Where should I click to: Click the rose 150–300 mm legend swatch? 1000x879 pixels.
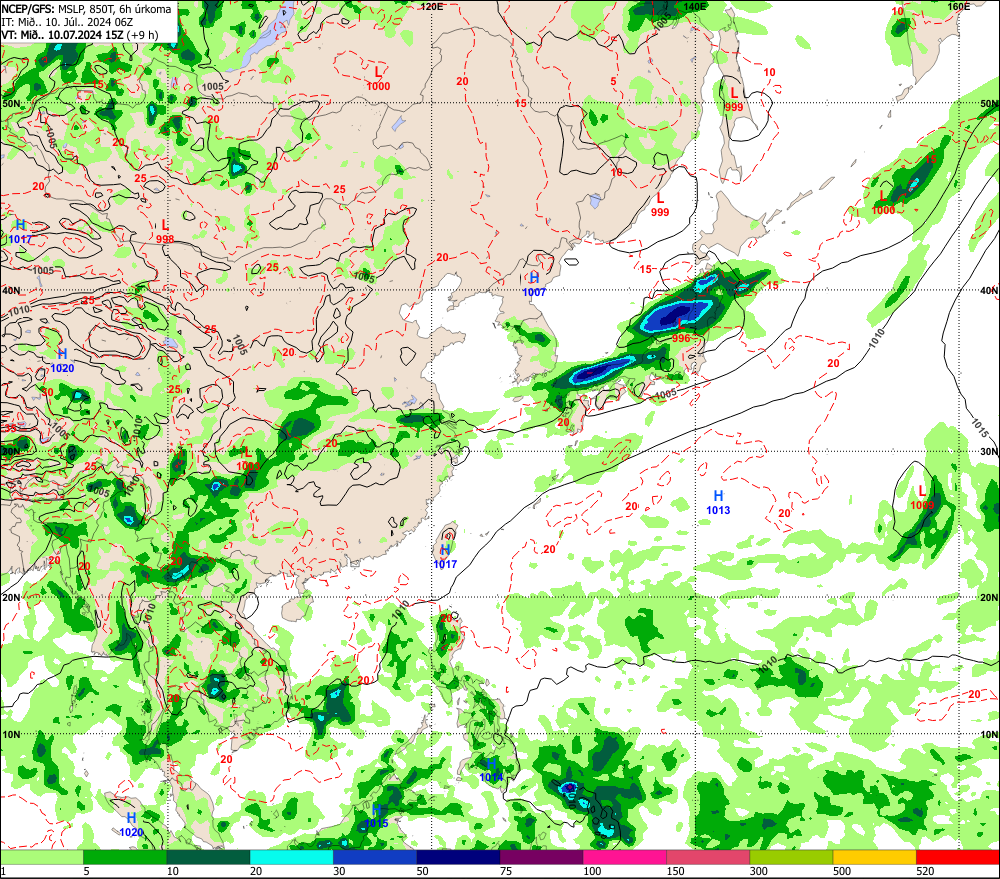708,857
